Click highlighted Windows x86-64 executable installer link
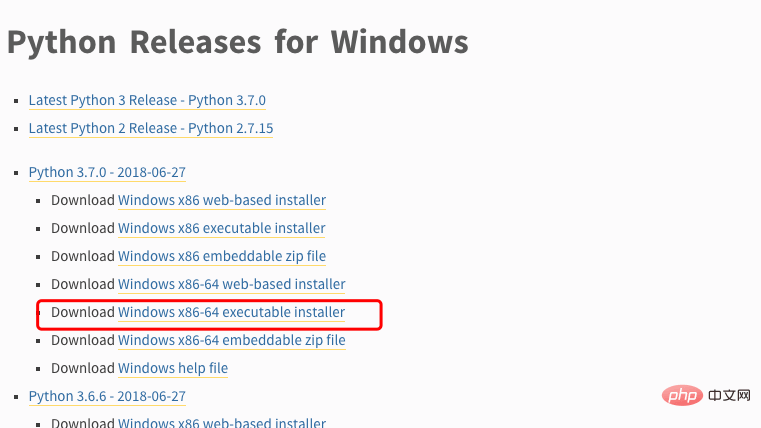This screenshot has width=761, height=428. [232, 312]
